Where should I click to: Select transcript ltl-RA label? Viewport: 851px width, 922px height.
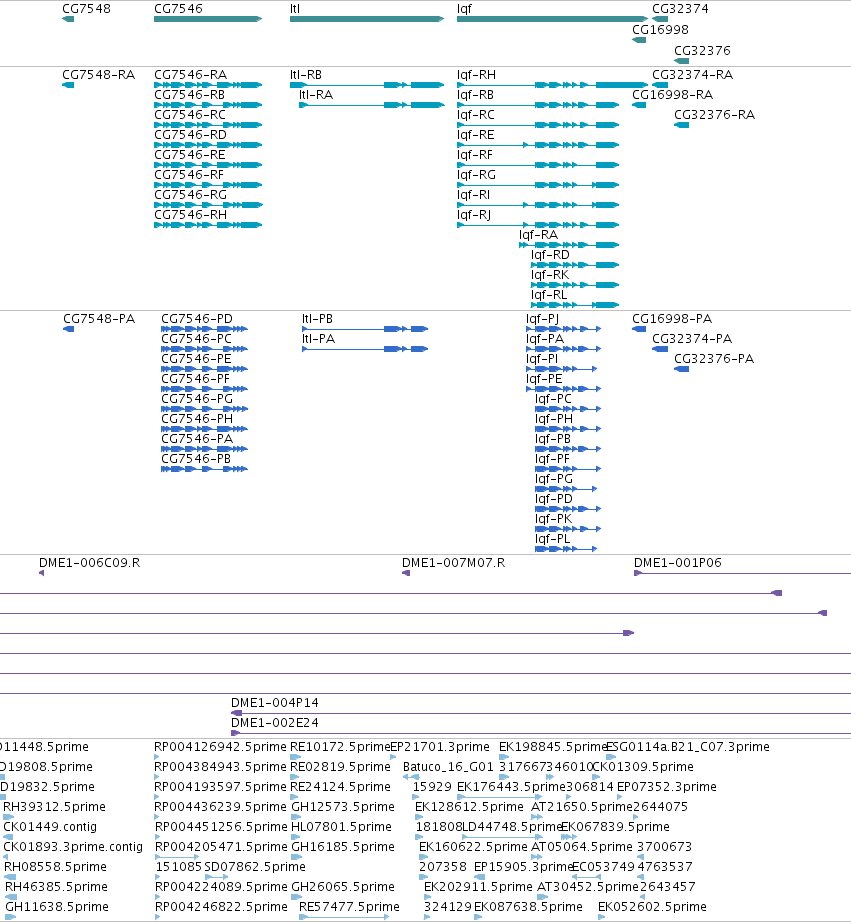316,95
